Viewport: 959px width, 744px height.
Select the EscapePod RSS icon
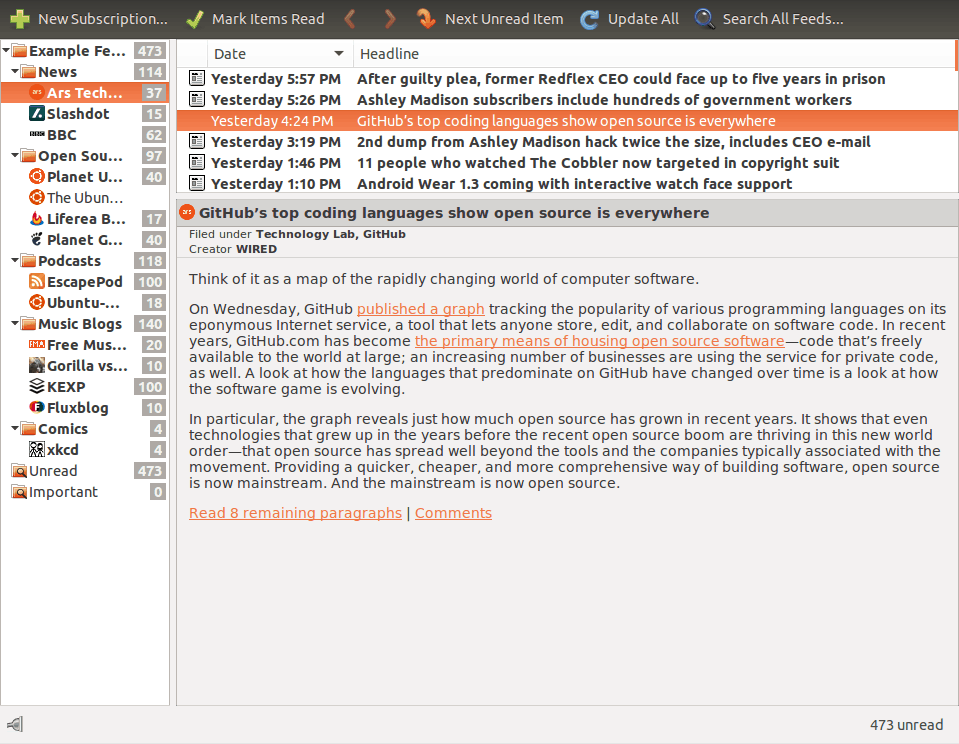[37, 281]
